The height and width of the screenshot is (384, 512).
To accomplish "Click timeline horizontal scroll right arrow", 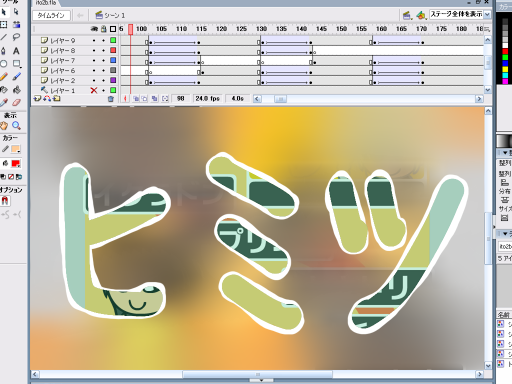I will point(479,99).
